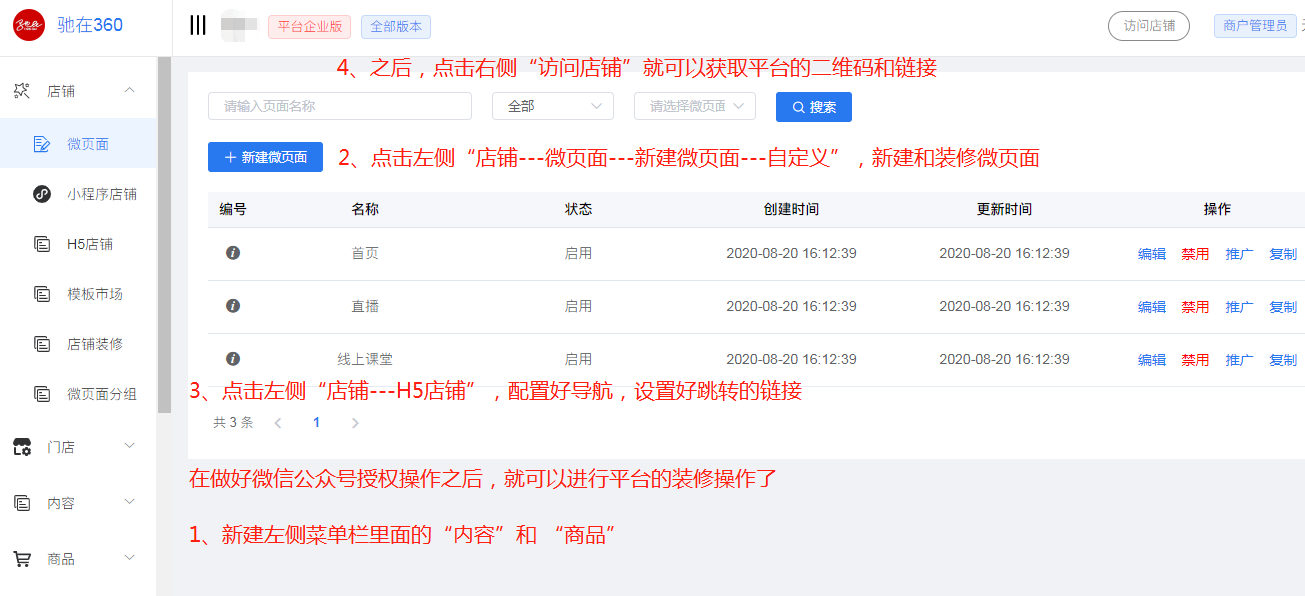Click the 更新时间 column header
Screen dimensions: 1305x596
(x=1004, y=210)
